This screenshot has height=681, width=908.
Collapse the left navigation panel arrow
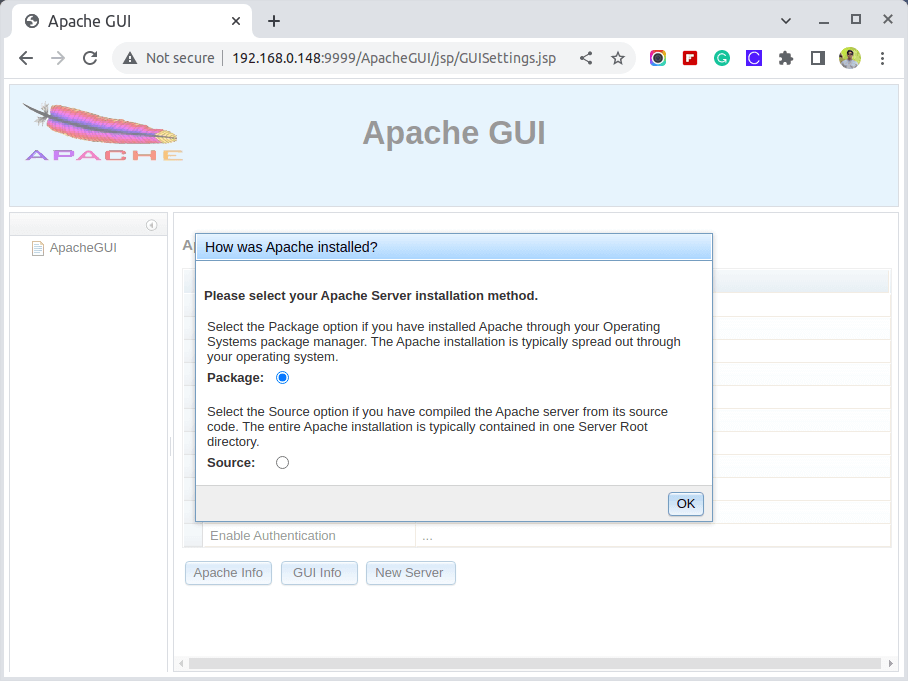click(151, 225)
